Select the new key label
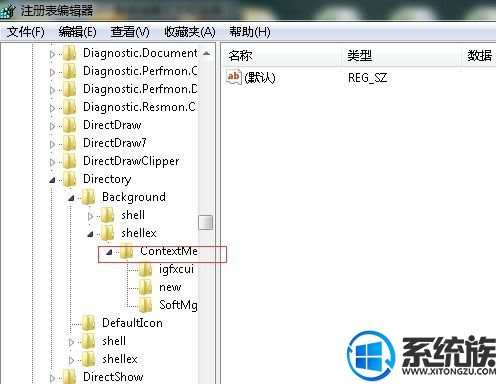 170,287
